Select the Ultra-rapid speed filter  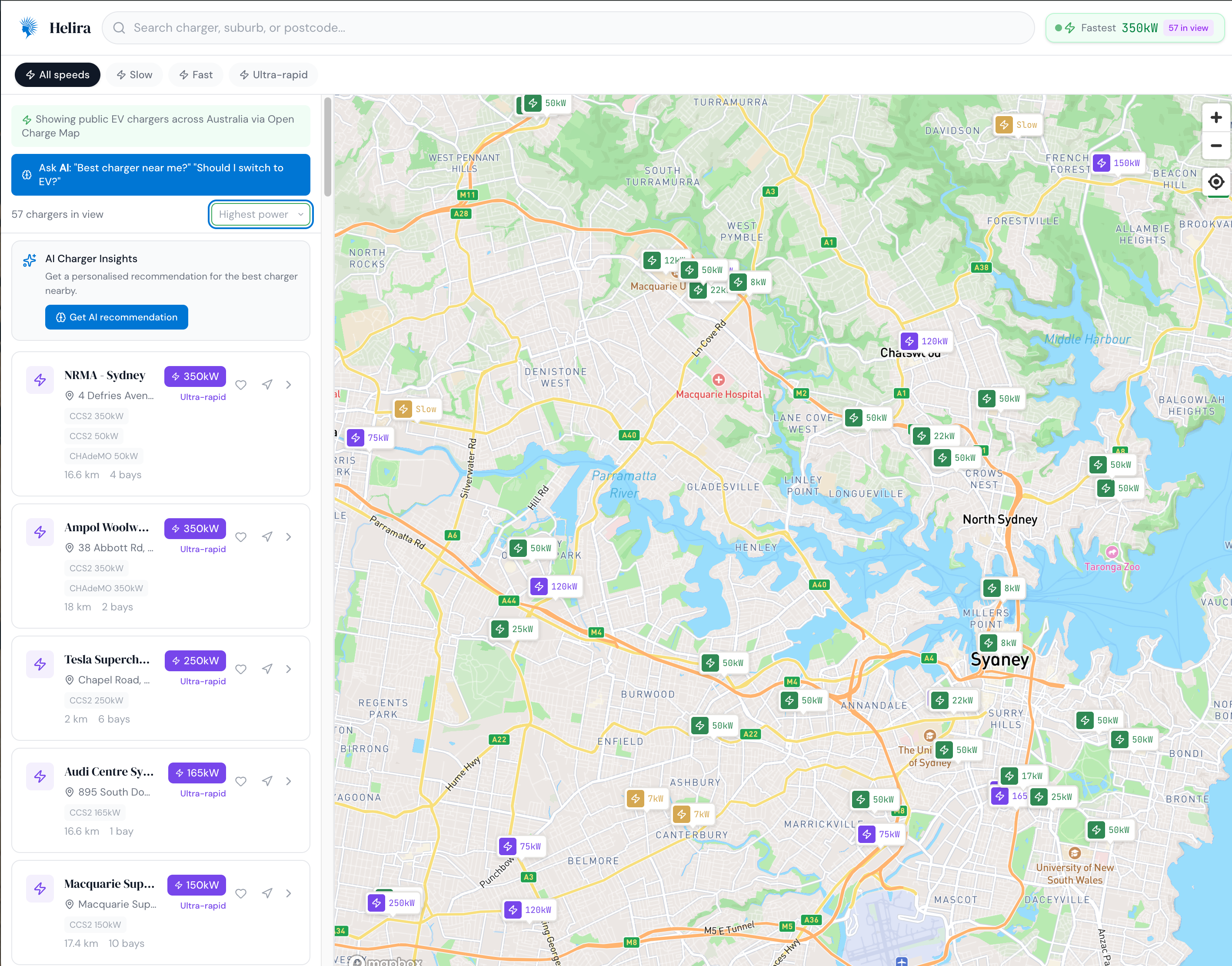pos(273,75)
